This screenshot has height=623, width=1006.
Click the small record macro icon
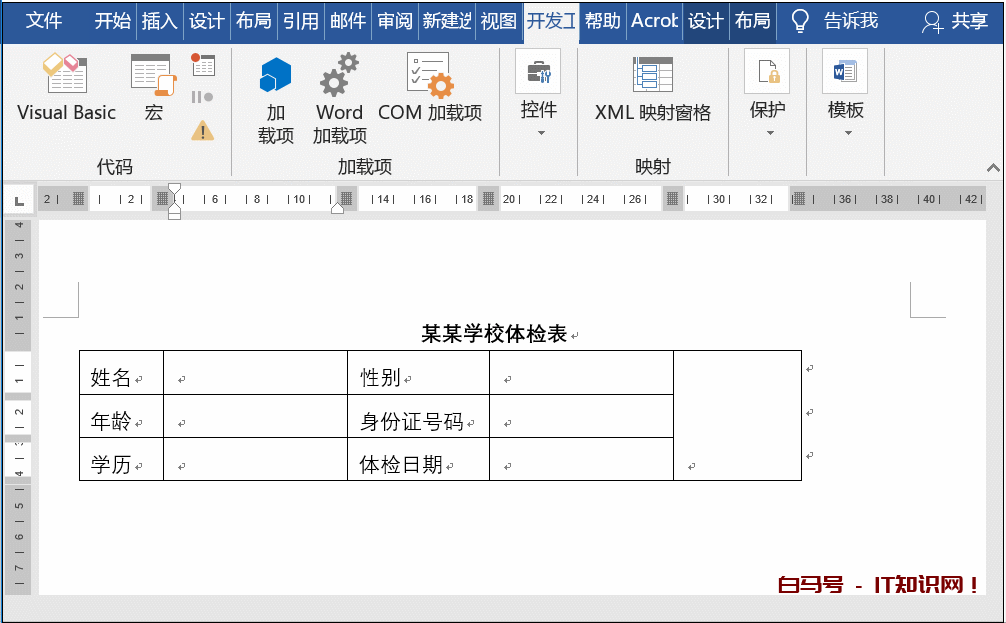(x=203, y=66)
